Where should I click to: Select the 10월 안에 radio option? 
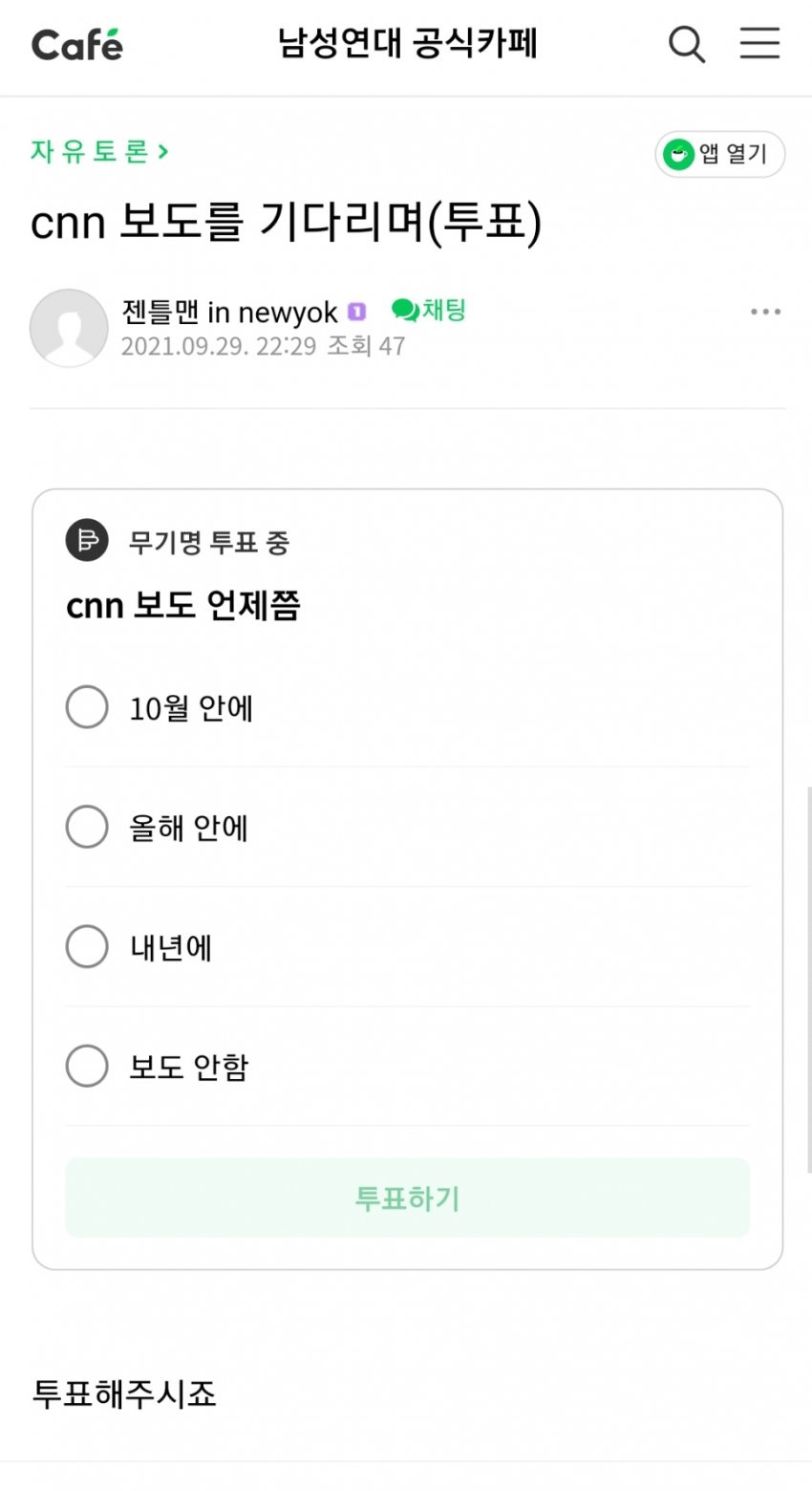pos(87,707)
